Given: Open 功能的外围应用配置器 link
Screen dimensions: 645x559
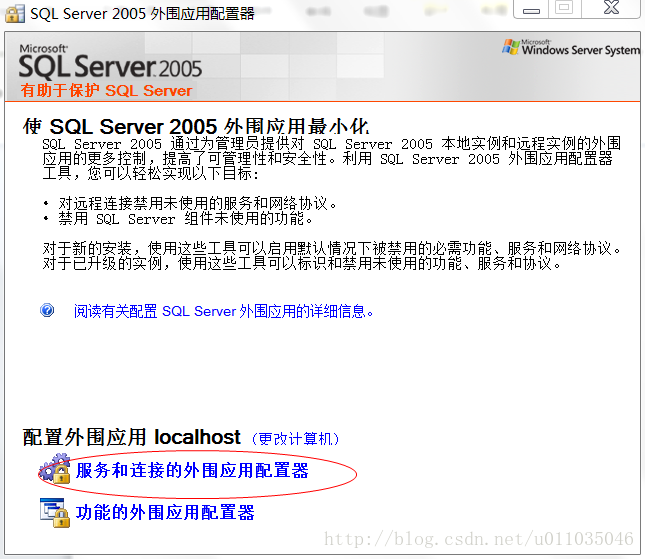Looking at the screenshot, I should click(x=165, y=513).
